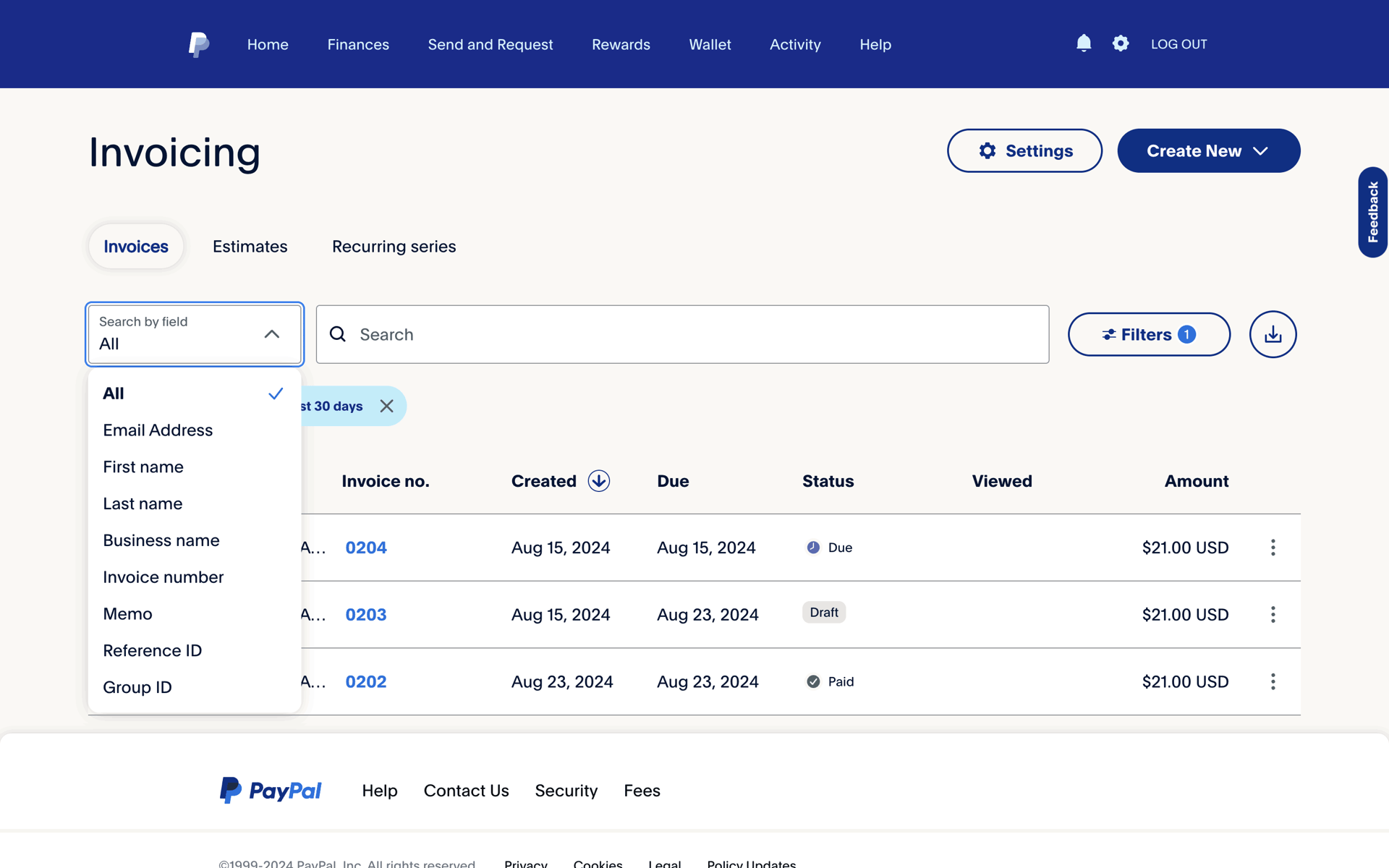This screenshot has height=868, width=1389.
Task: Open the Filters button
Action: [x=1149, y=334]
